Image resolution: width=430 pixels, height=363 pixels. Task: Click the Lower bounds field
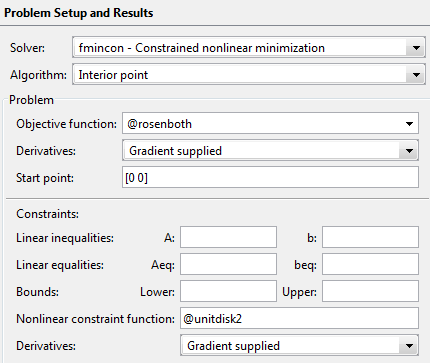pos(228,291)
